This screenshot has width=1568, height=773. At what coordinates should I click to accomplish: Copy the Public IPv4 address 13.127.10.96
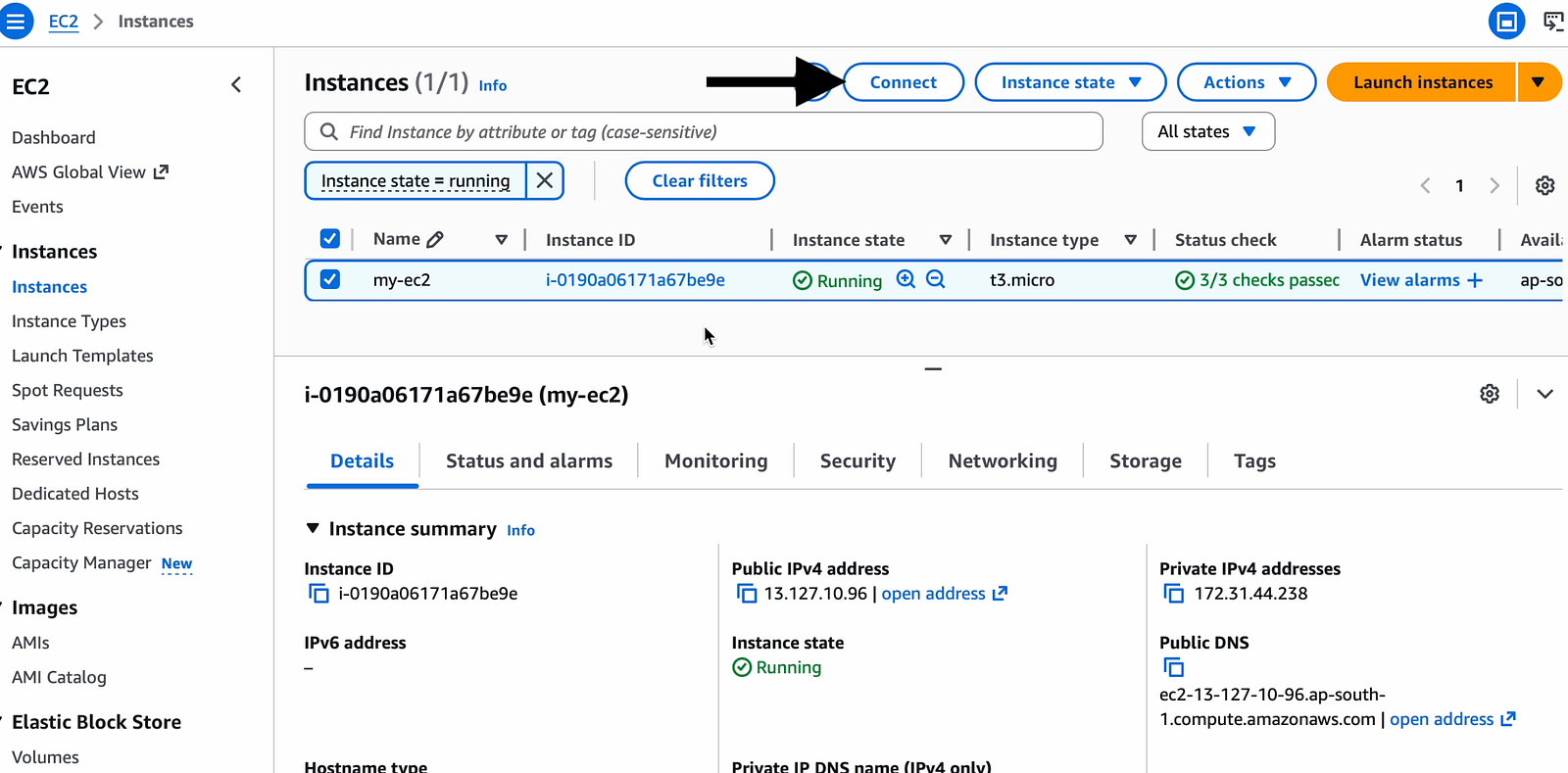(x=747, y=594)
